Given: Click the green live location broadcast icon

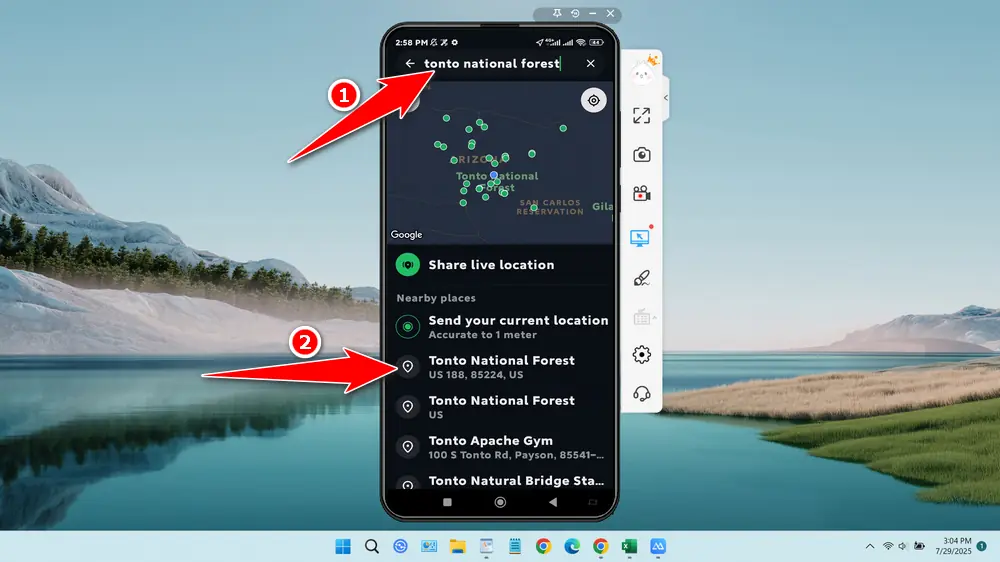Looking at the screenshot, I should (x=408, y=265).
